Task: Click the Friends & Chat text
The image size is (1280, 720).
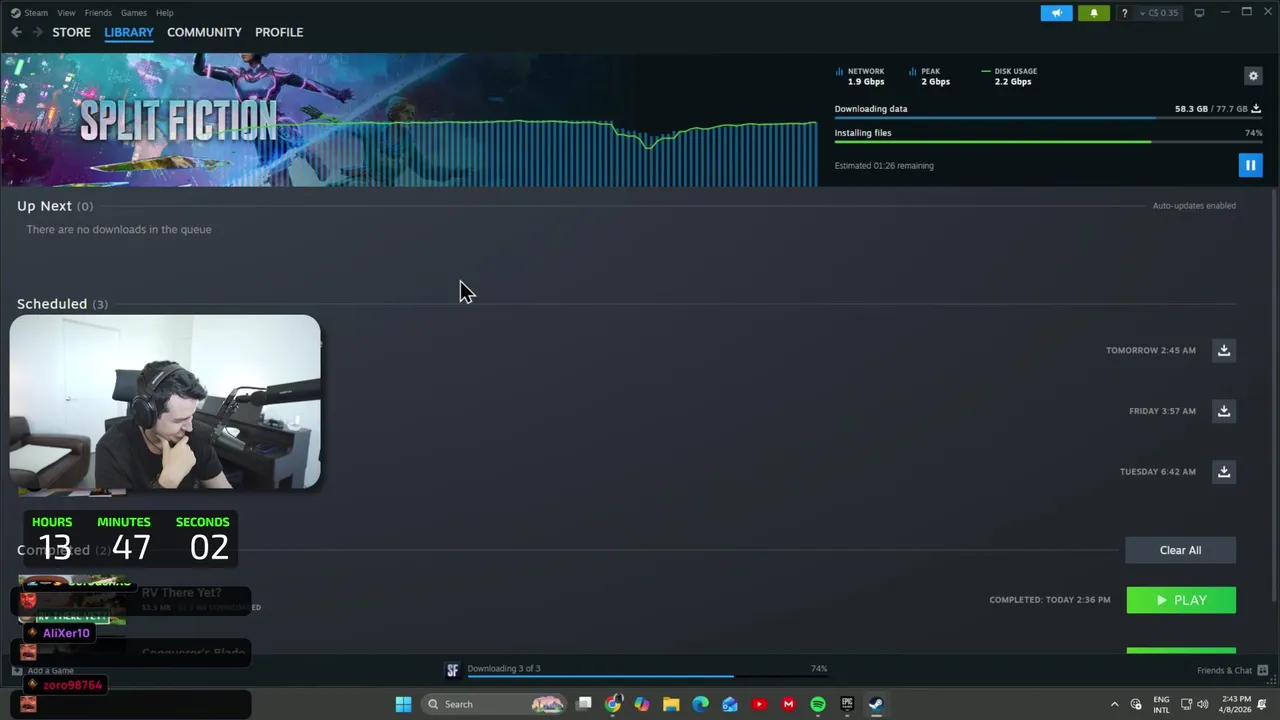Action: click(x=1224, y=670)
